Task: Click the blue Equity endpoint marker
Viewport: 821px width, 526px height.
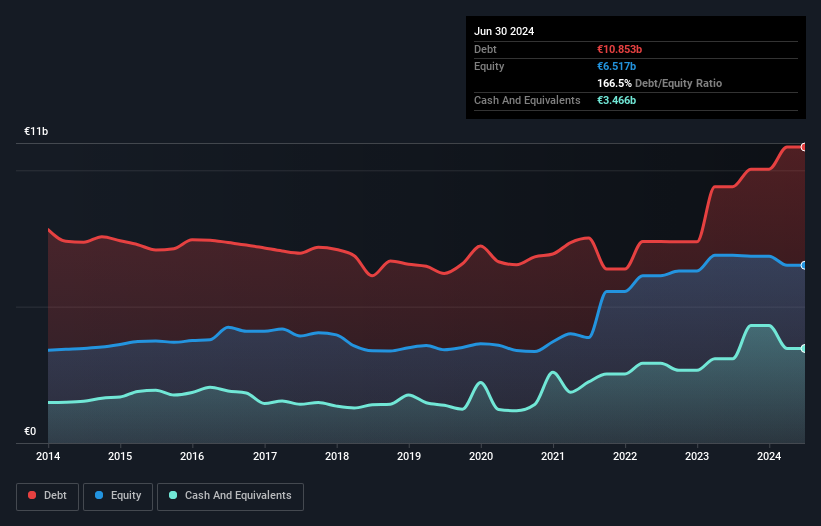Action: [804, 265]
